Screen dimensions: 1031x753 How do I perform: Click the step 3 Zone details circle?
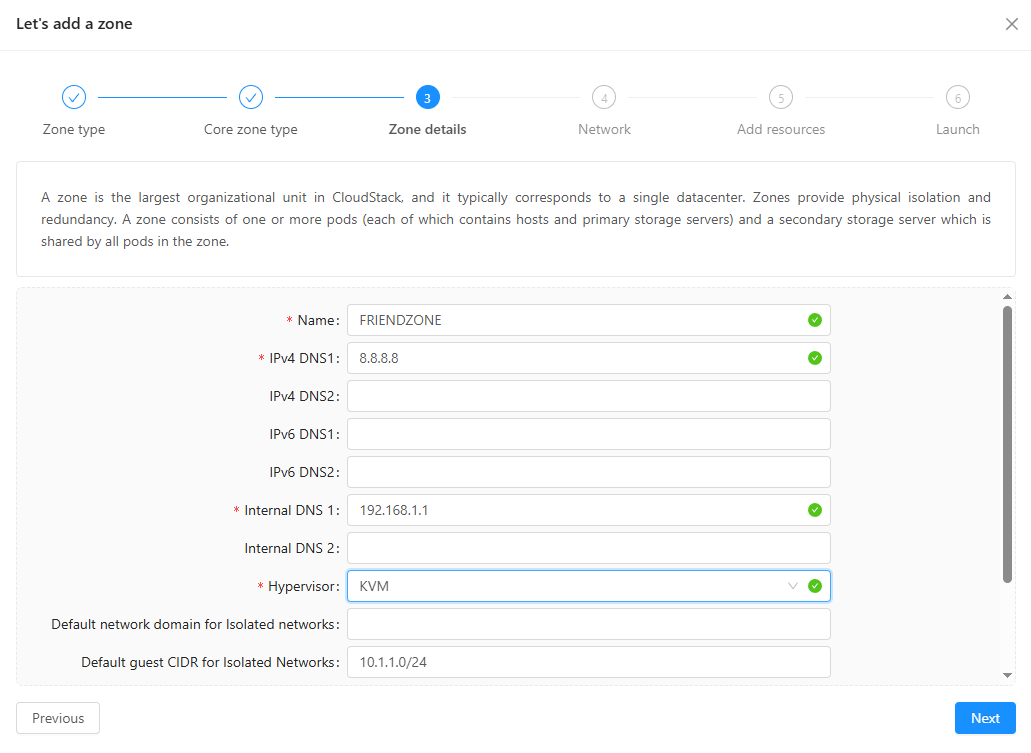427,97
